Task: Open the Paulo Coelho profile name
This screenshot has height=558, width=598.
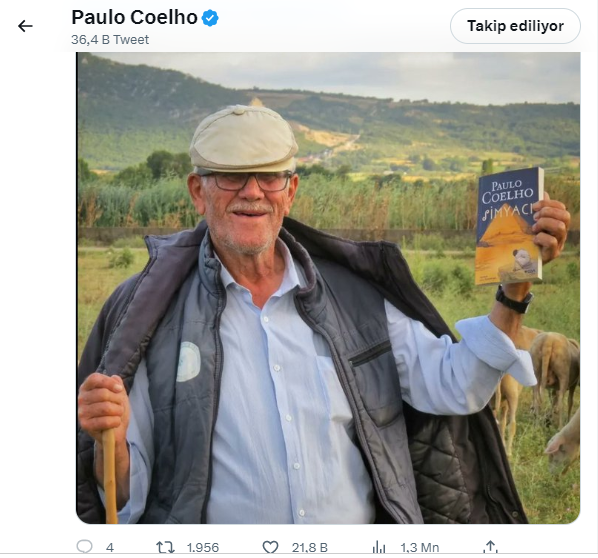Action: (x=134, y=18)
